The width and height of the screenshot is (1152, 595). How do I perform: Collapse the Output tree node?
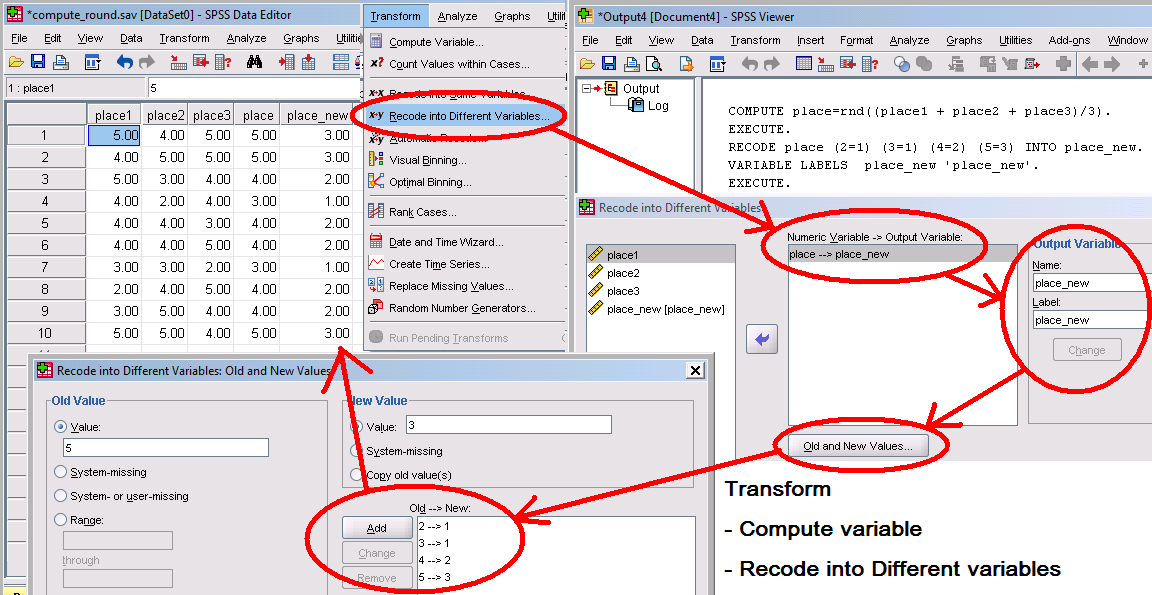pos(587,89)
